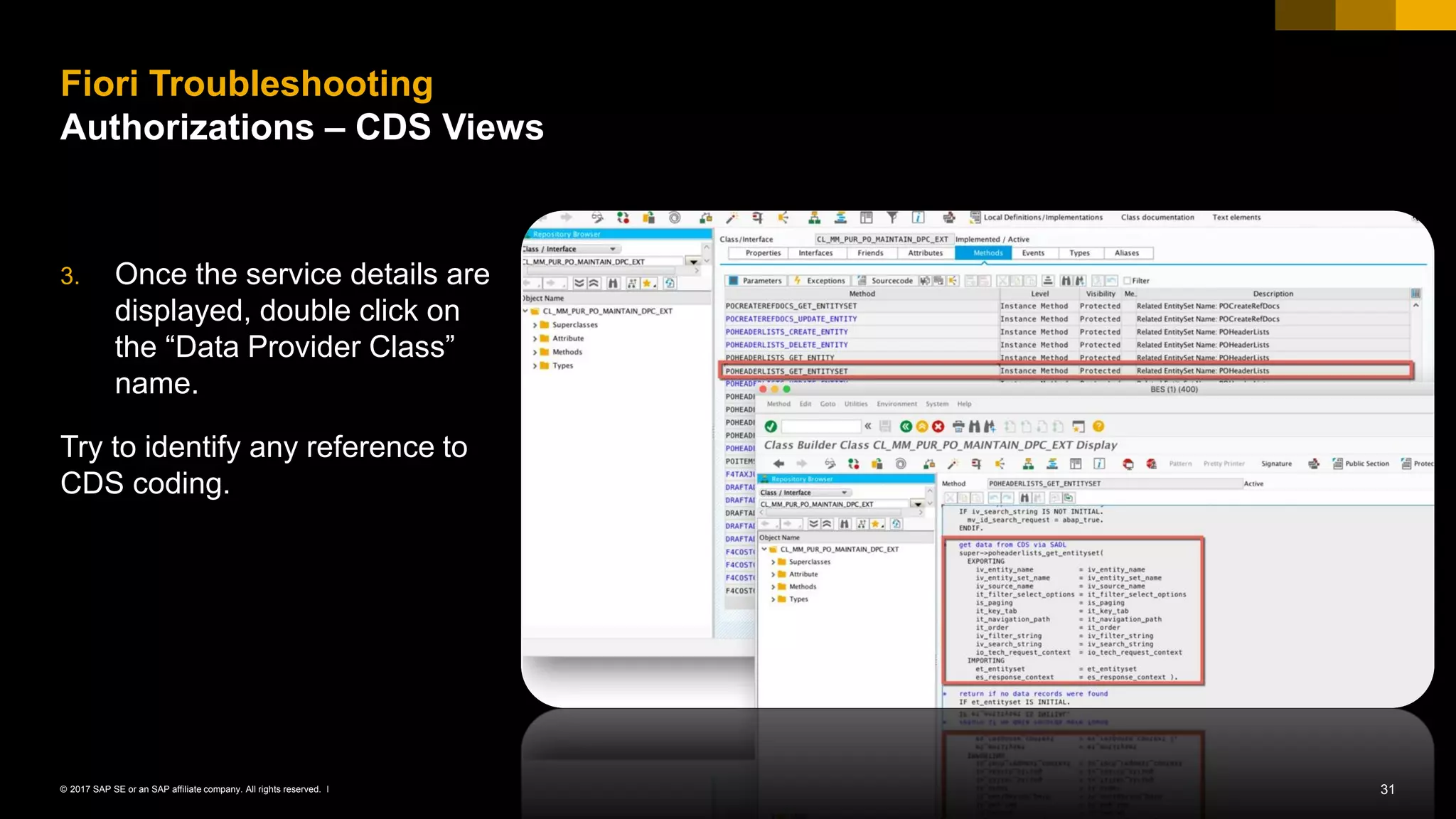Screen dimensions: 1456x819
Task: Click the Text elements button
Action: pyautogui.click(x=1236, y=218)
